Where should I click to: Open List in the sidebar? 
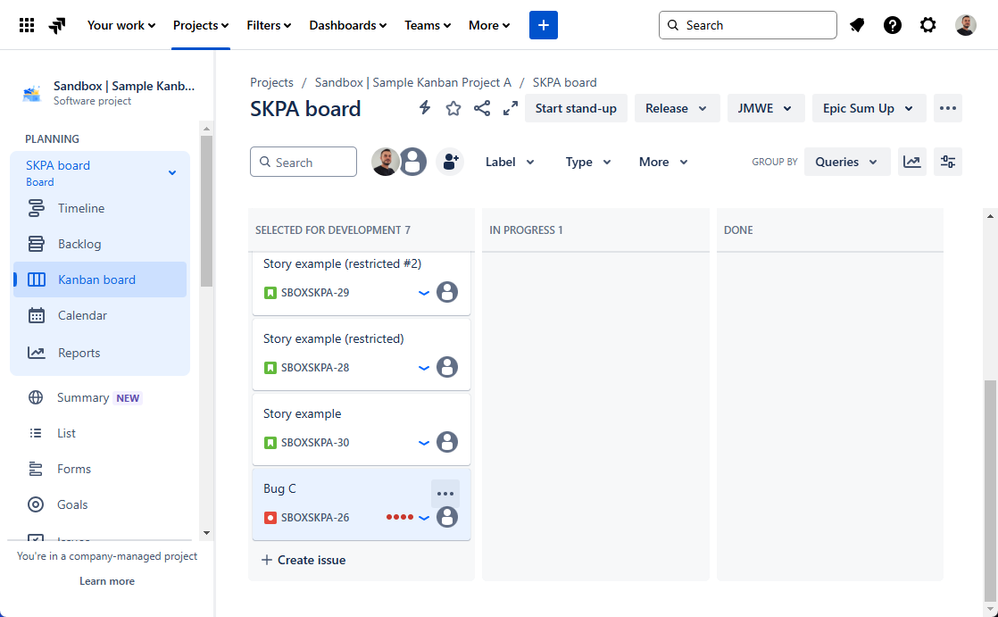click(100, 433)
